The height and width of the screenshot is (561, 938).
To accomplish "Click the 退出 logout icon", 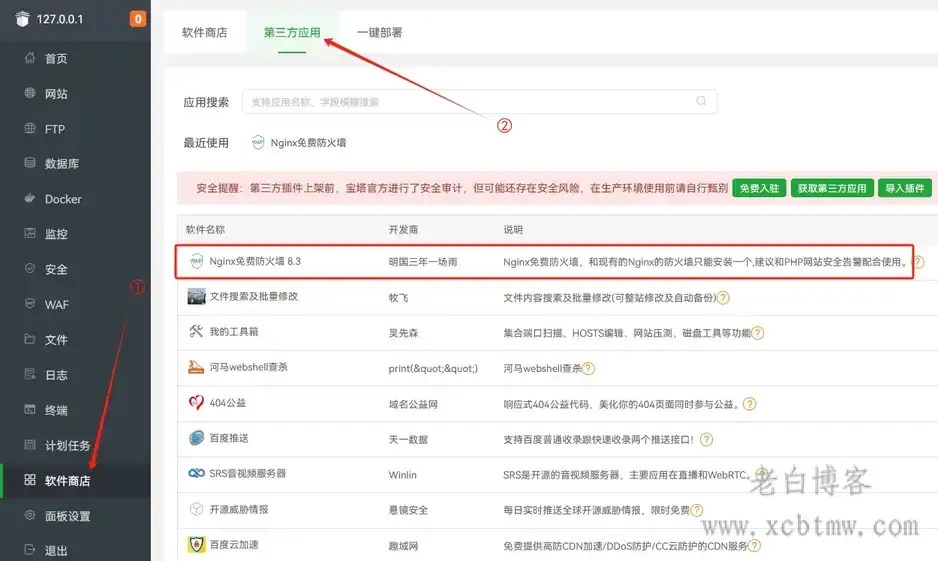I will [29, 550].
